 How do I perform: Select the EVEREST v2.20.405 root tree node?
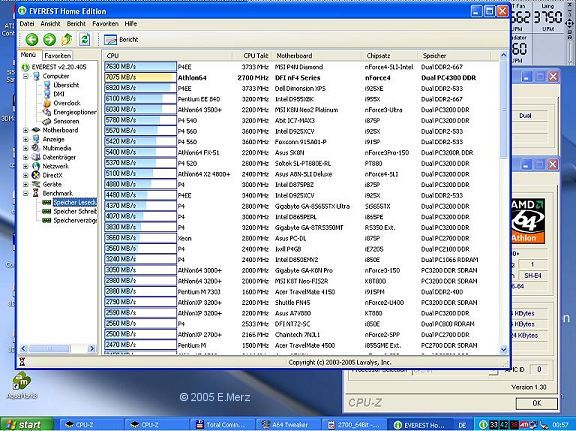pyautogui.click(x=59, y=67)
